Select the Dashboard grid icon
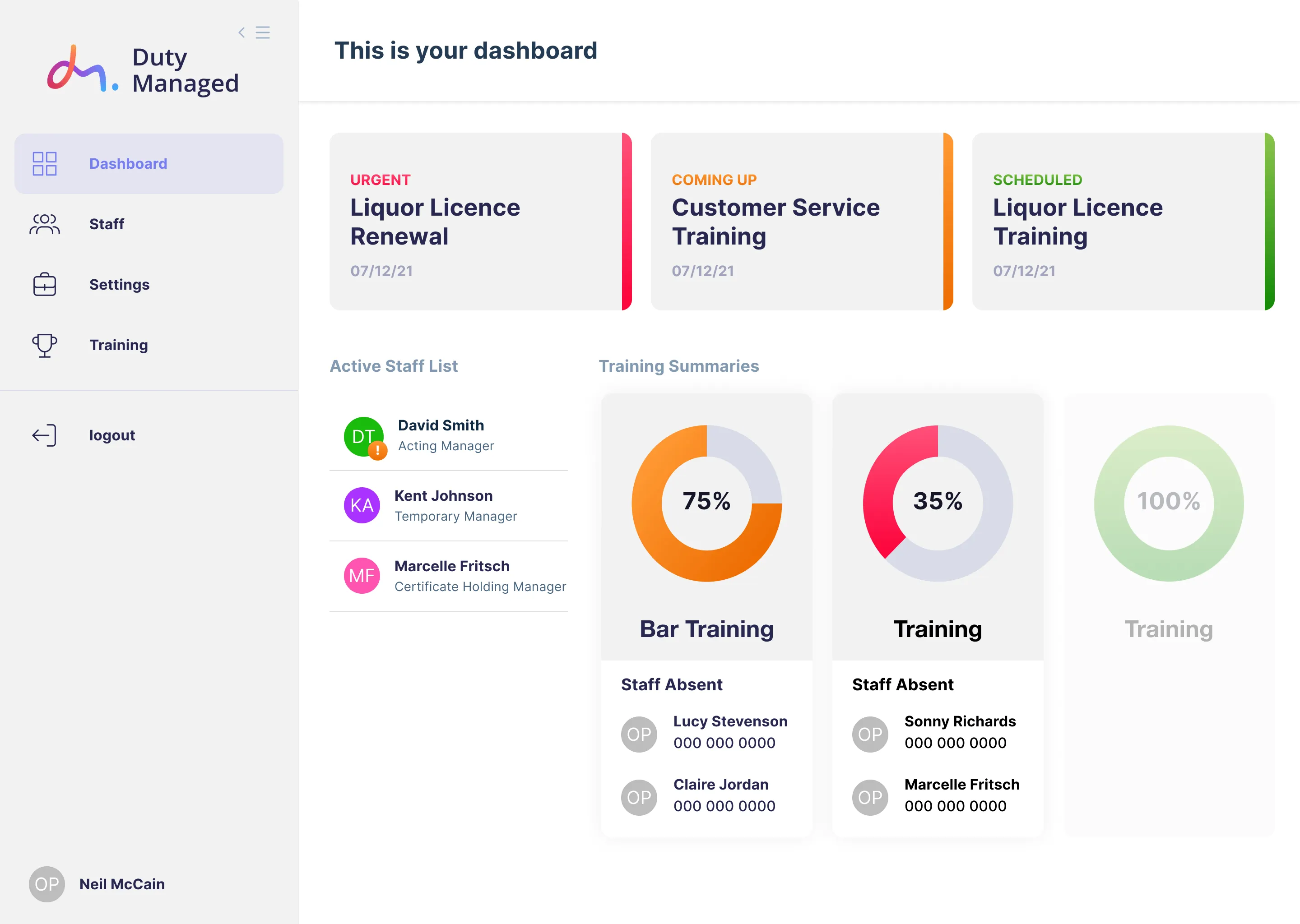 45,163
